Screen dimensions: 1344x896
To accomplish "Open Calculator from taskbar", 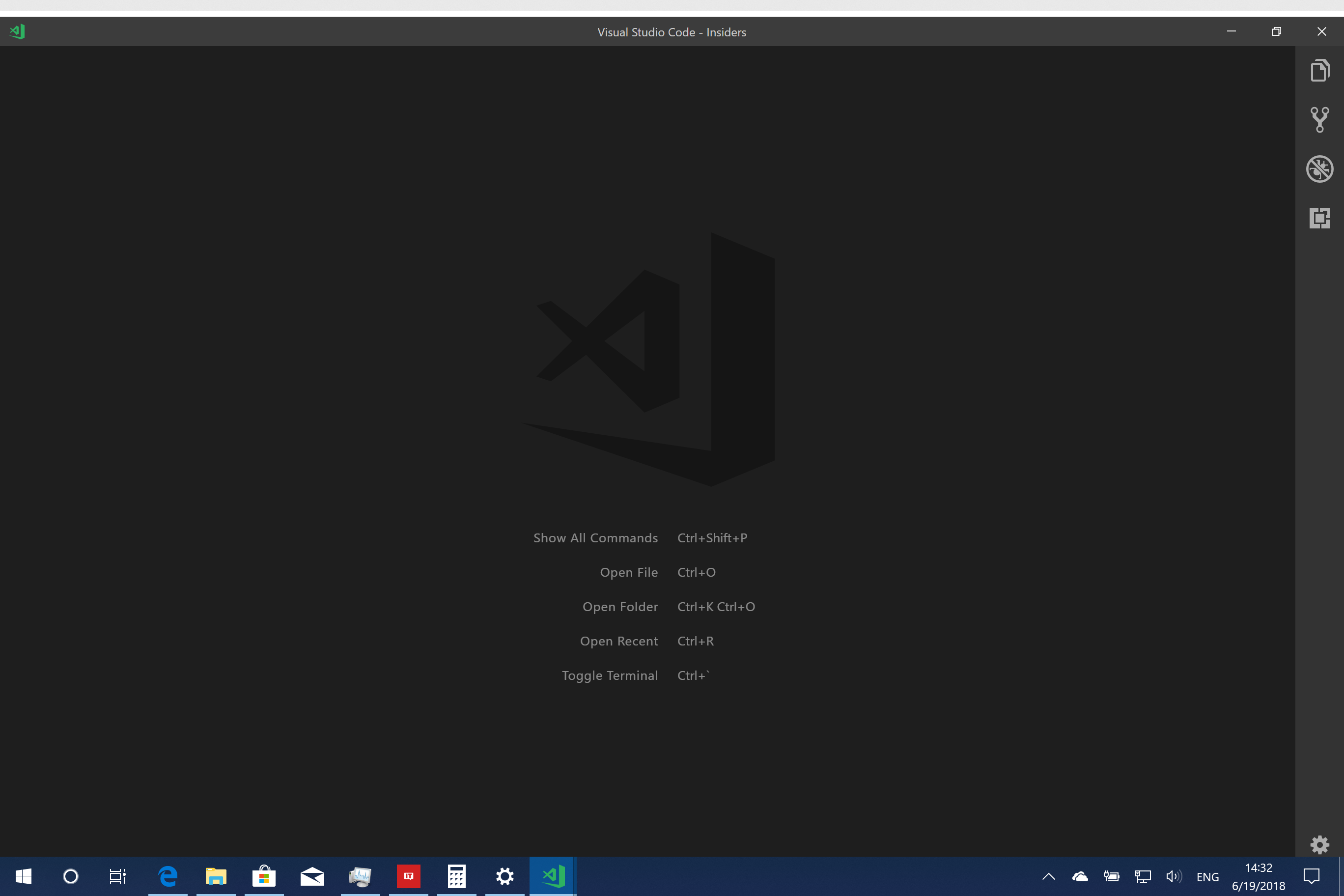I will [456, 876].
